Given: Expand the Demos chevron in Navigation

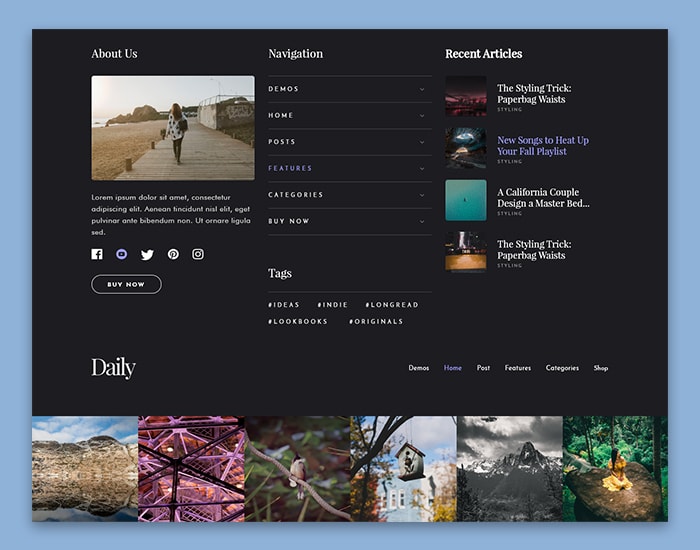Looking at the screenshot, I should coord(422,89).
